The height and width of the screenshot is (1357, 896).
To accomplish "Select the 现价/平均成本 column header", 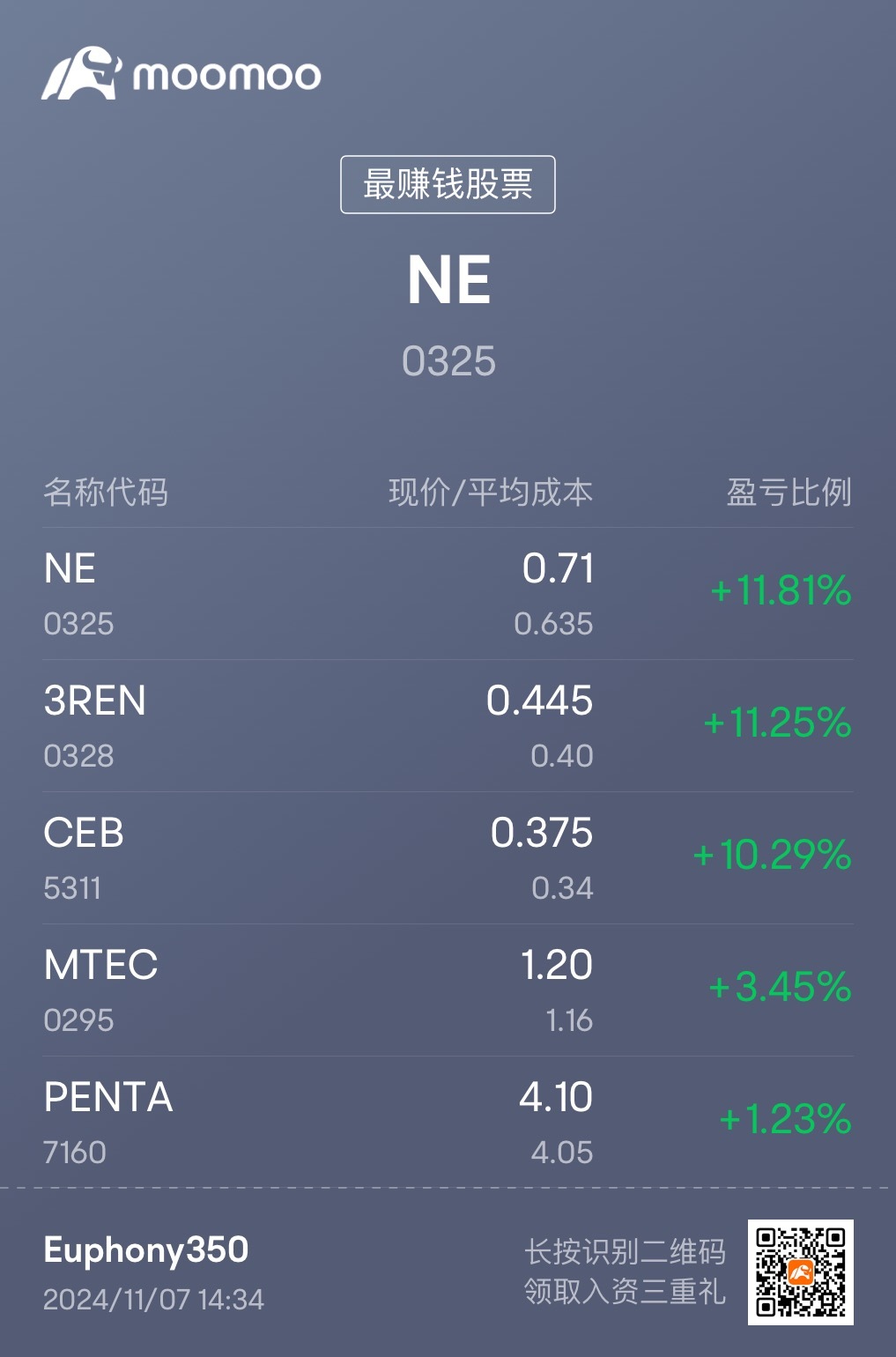I will tap(491, 492).
